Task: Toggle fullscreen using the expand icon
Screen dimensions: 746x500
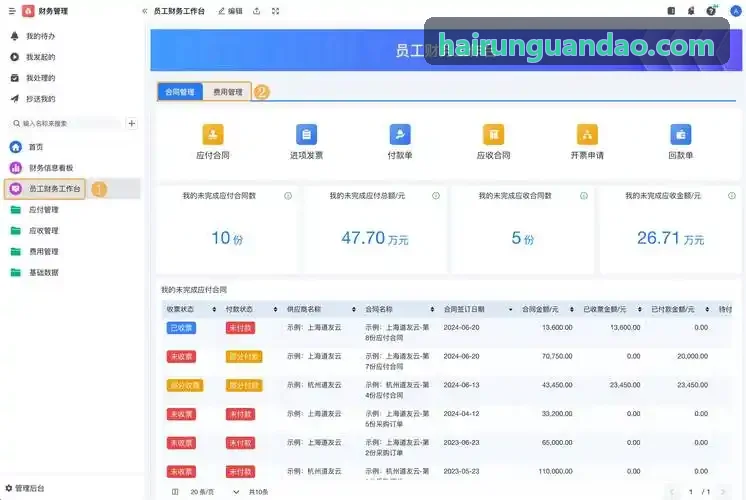Action: coord(275,11)
